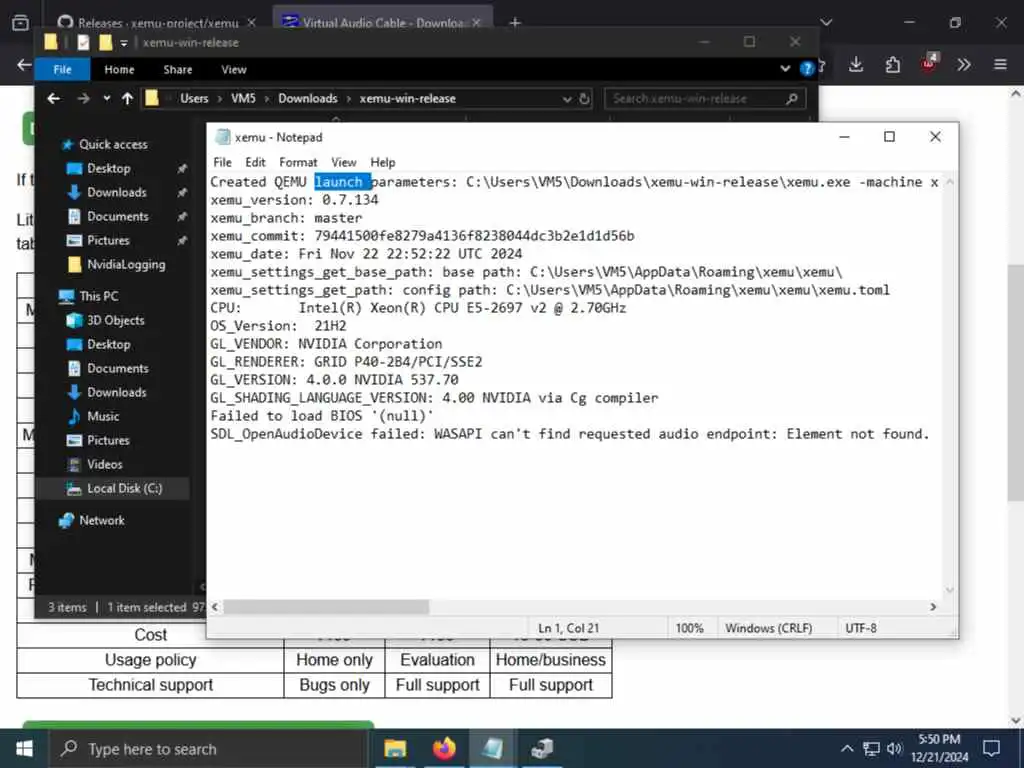The height and width of the screenshot is (768, 1024).
Task: Expand the Explorer ribbon chevron
Action: click(785, 69)
